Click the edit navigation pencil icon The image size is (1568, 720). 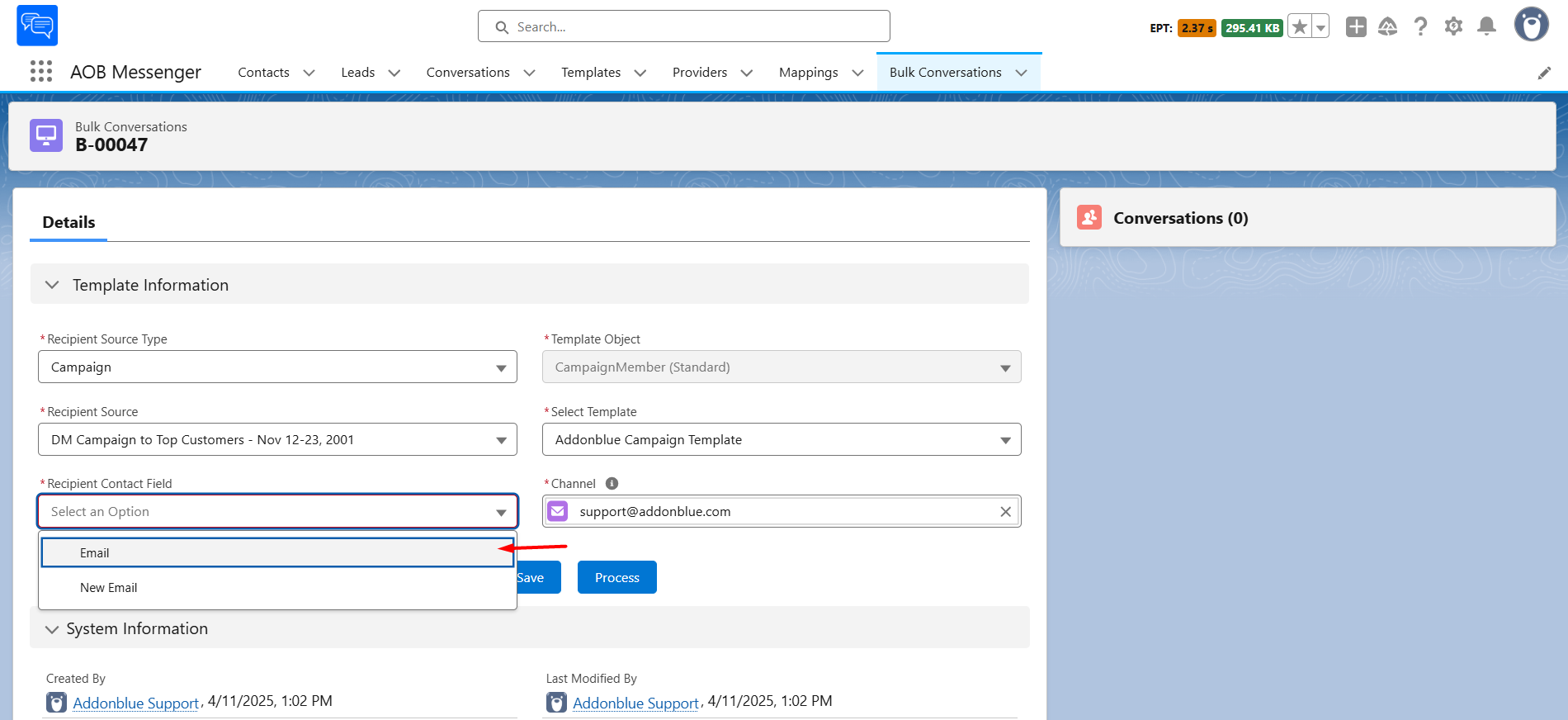1544,73
